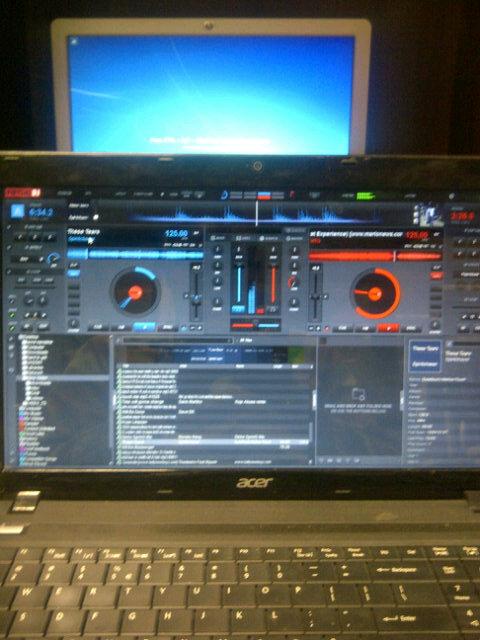The height and width of the screenshot is (640, 480).
Task: Click the right deck cover art thumbnail
Action: pos(430,215)
